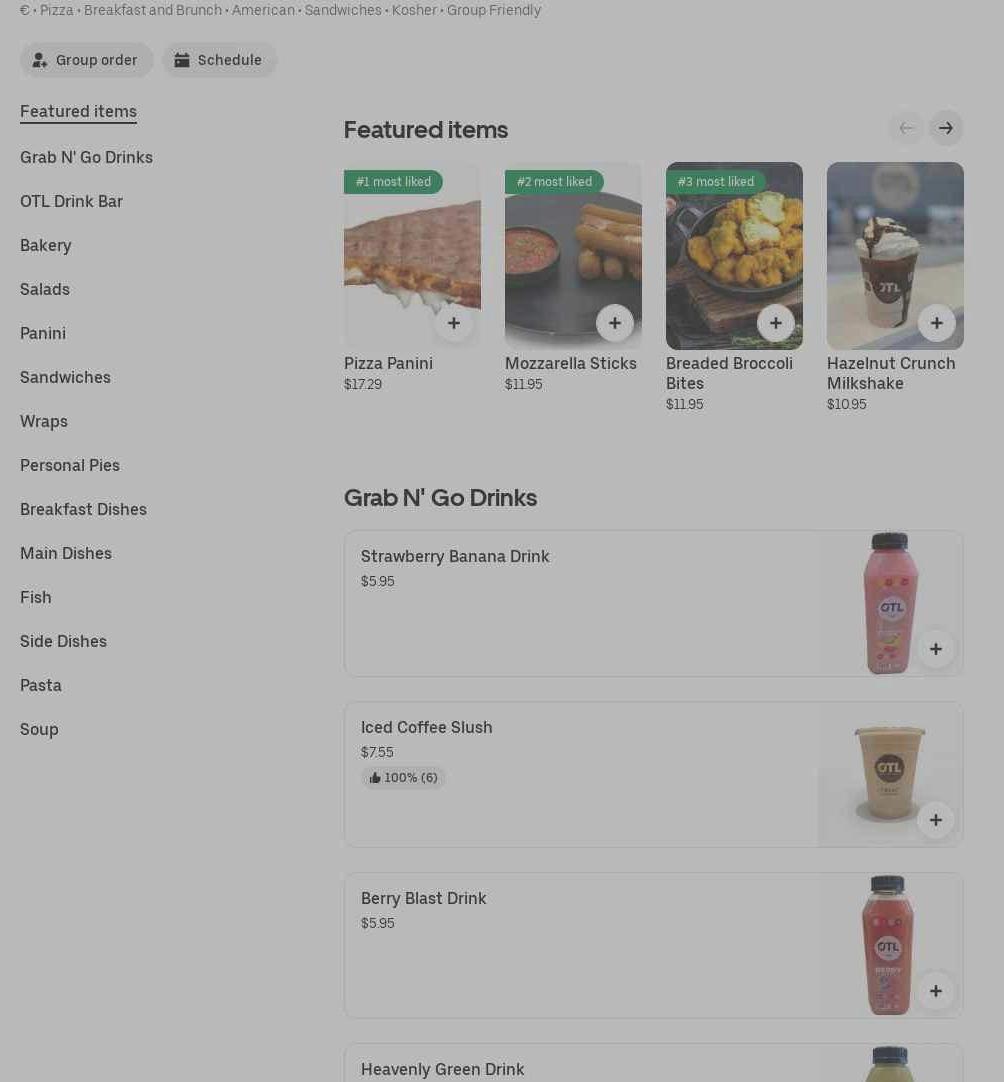This screenshot has height=1082, width=1004.
Task: Go back with featured items left arrow
Action: click(906, 128)
